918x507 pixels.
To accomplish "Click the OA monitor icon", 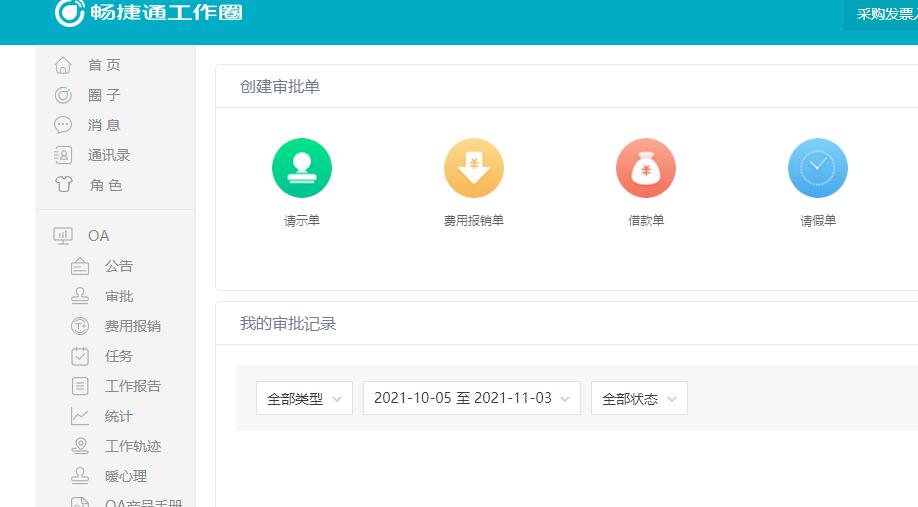I will [63, 236].
